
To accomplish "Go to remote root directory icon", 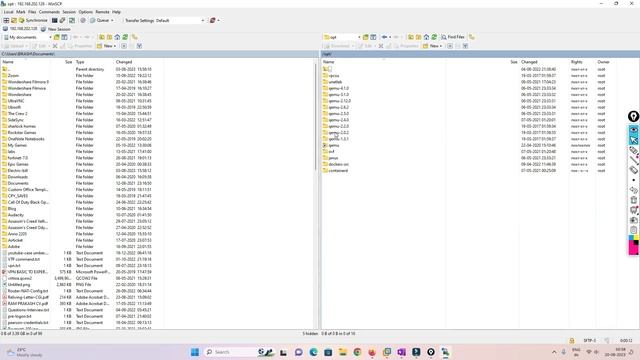I will pyautogui.click(x=418, y=37).
